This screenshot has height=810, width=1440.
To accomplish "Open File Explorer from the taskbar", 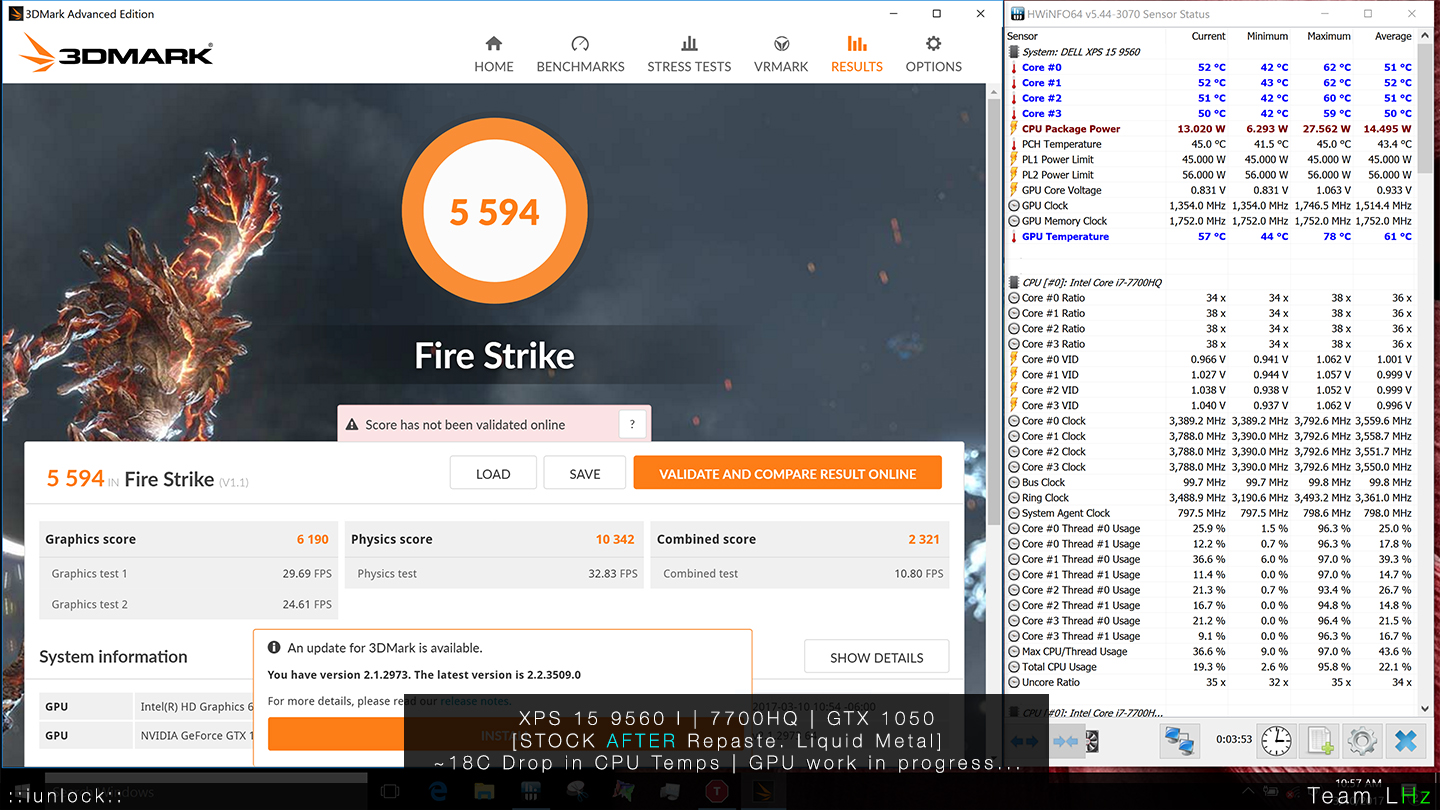I will coord(484,791).
